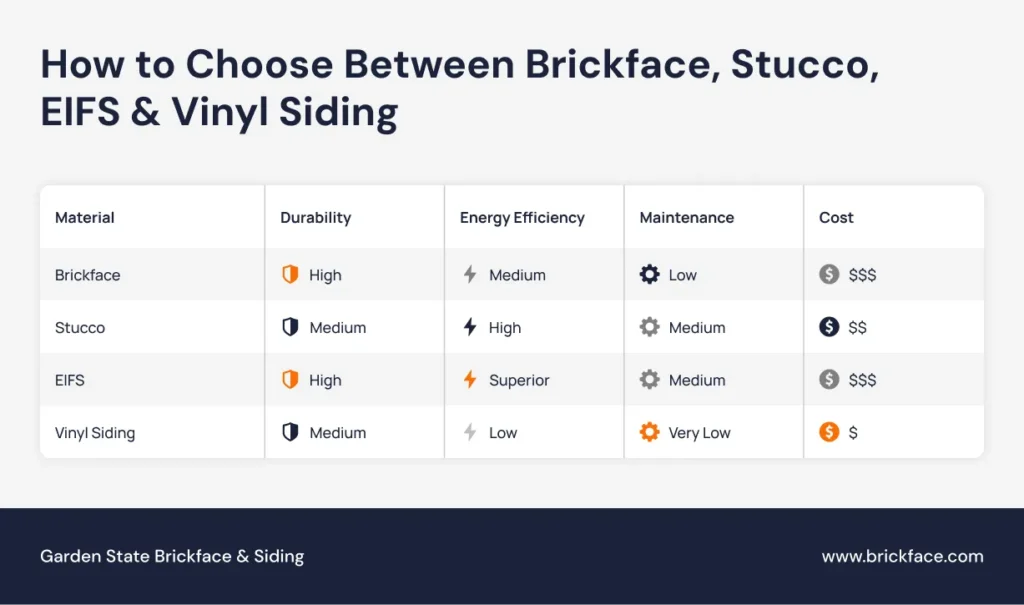The height and width of the screenshot is (605, 1024).
Task: Click the gray dollar coin in Brickface row
Action: click(x=829, y=275)
